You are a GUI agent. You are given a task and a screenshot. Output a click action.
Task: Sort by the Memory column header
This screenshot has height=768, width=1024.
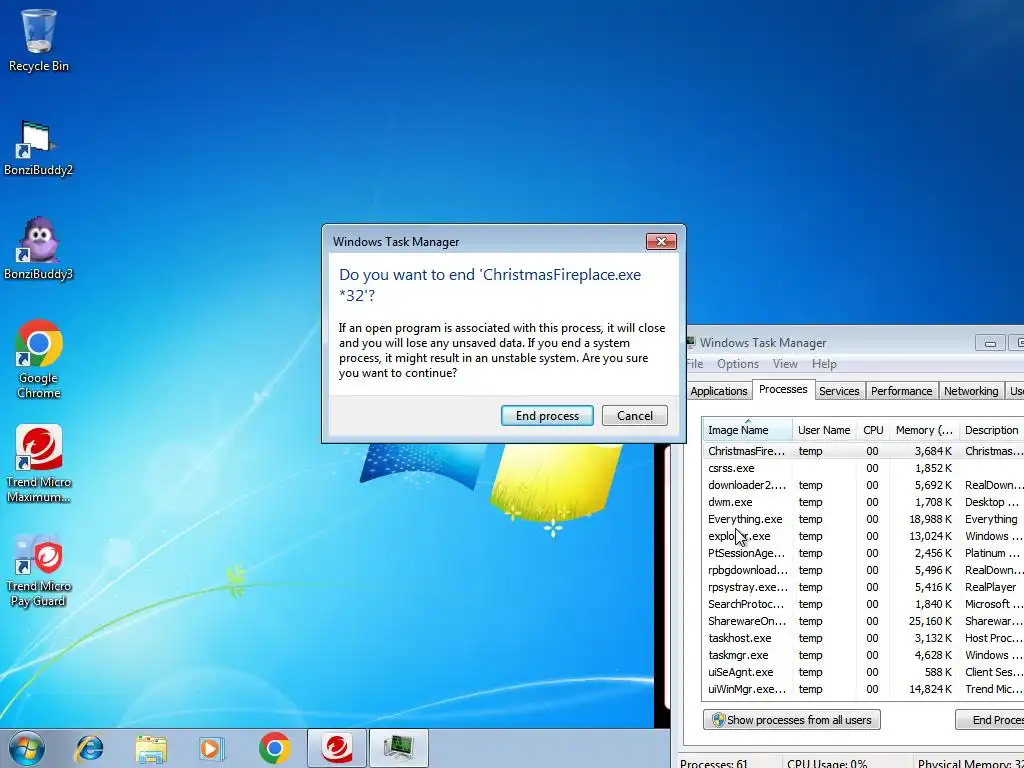point(923,429)
